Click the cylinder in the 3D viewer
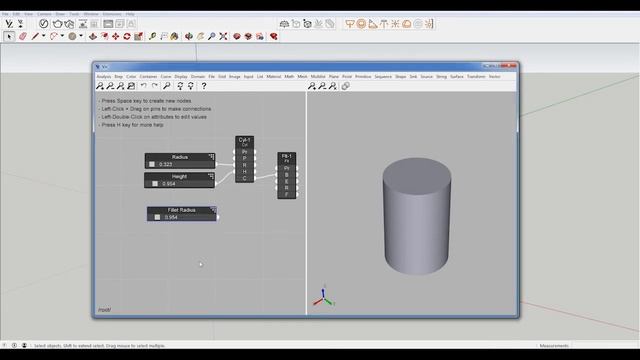 point(417,216)
